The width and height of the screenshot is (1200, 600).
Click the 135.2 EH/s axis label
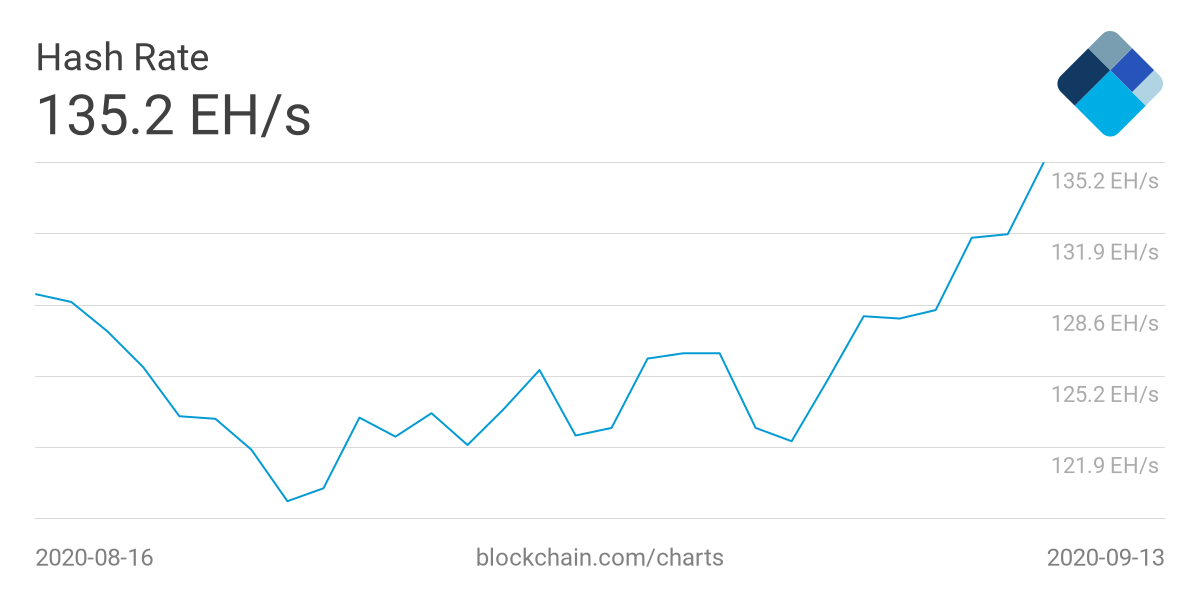click(1105, 181)
